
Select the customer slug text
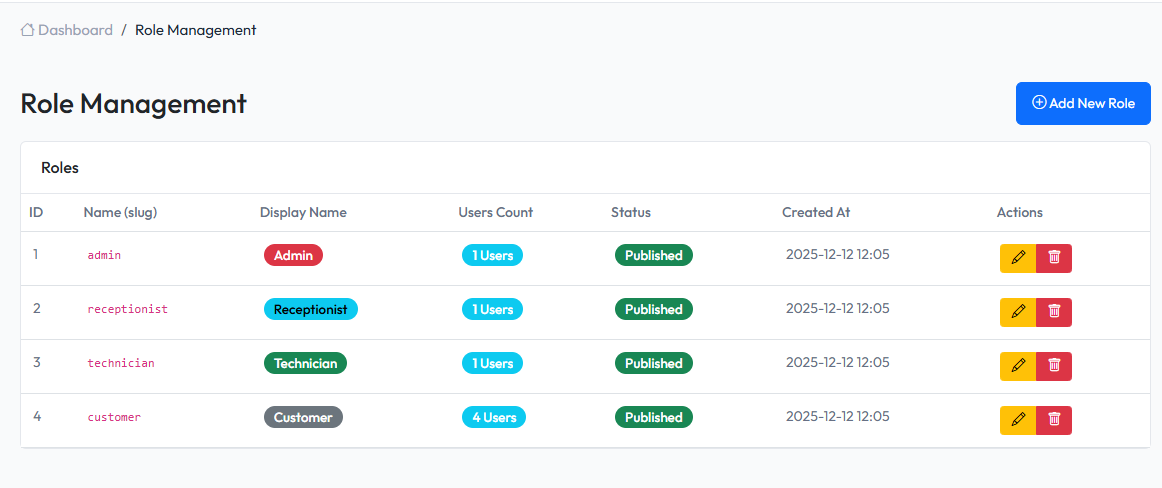(114, 417)
